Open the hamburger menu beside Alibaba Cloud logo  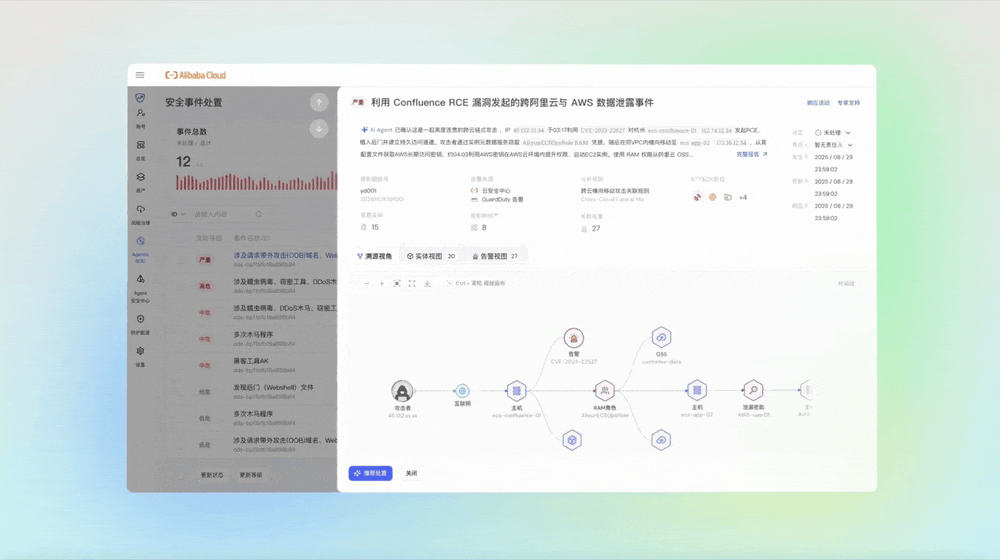(x=140, y=75)
